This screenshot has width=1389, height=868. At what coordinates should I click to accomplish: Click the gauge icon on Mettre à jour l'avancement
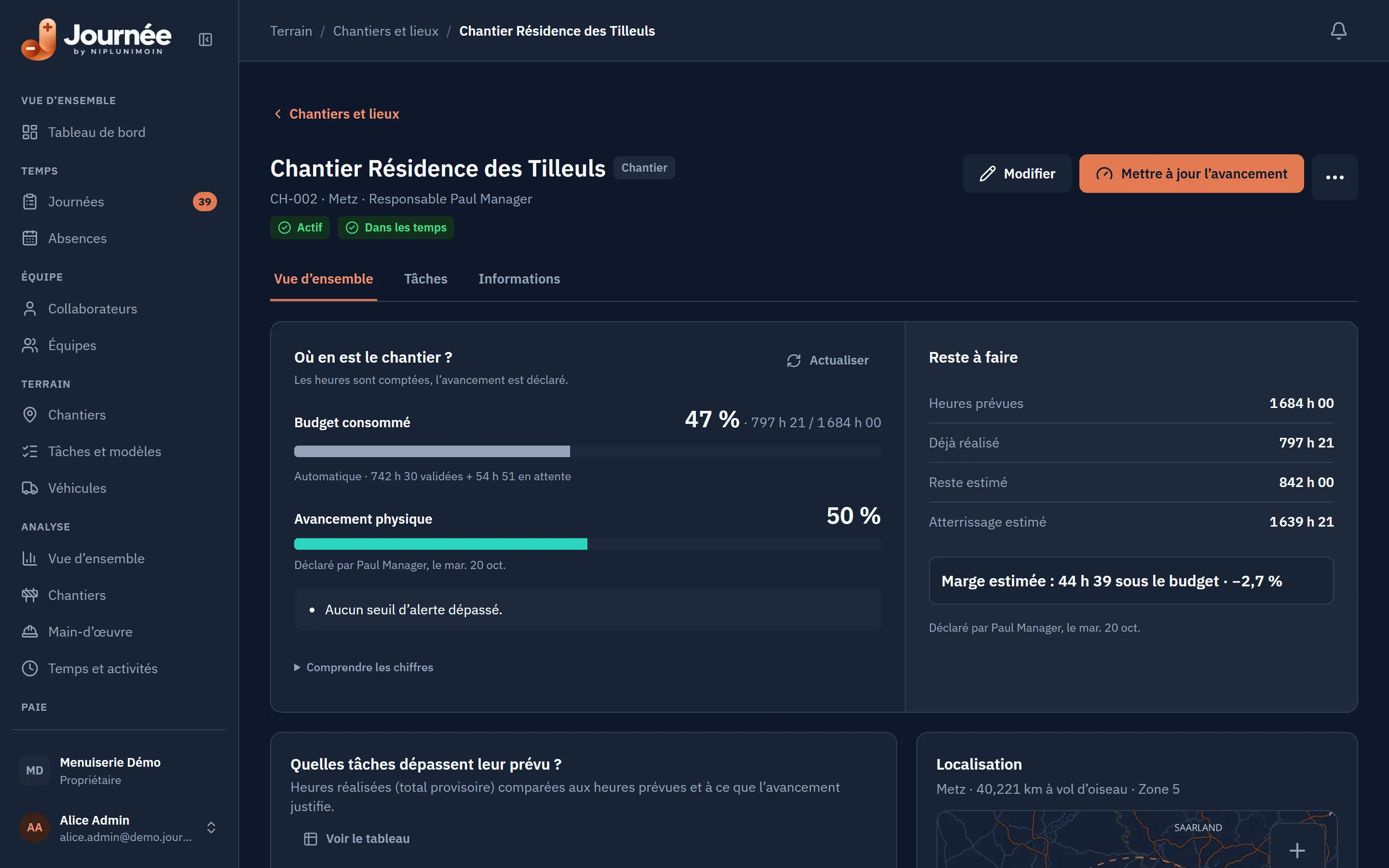click(1104, 174)
